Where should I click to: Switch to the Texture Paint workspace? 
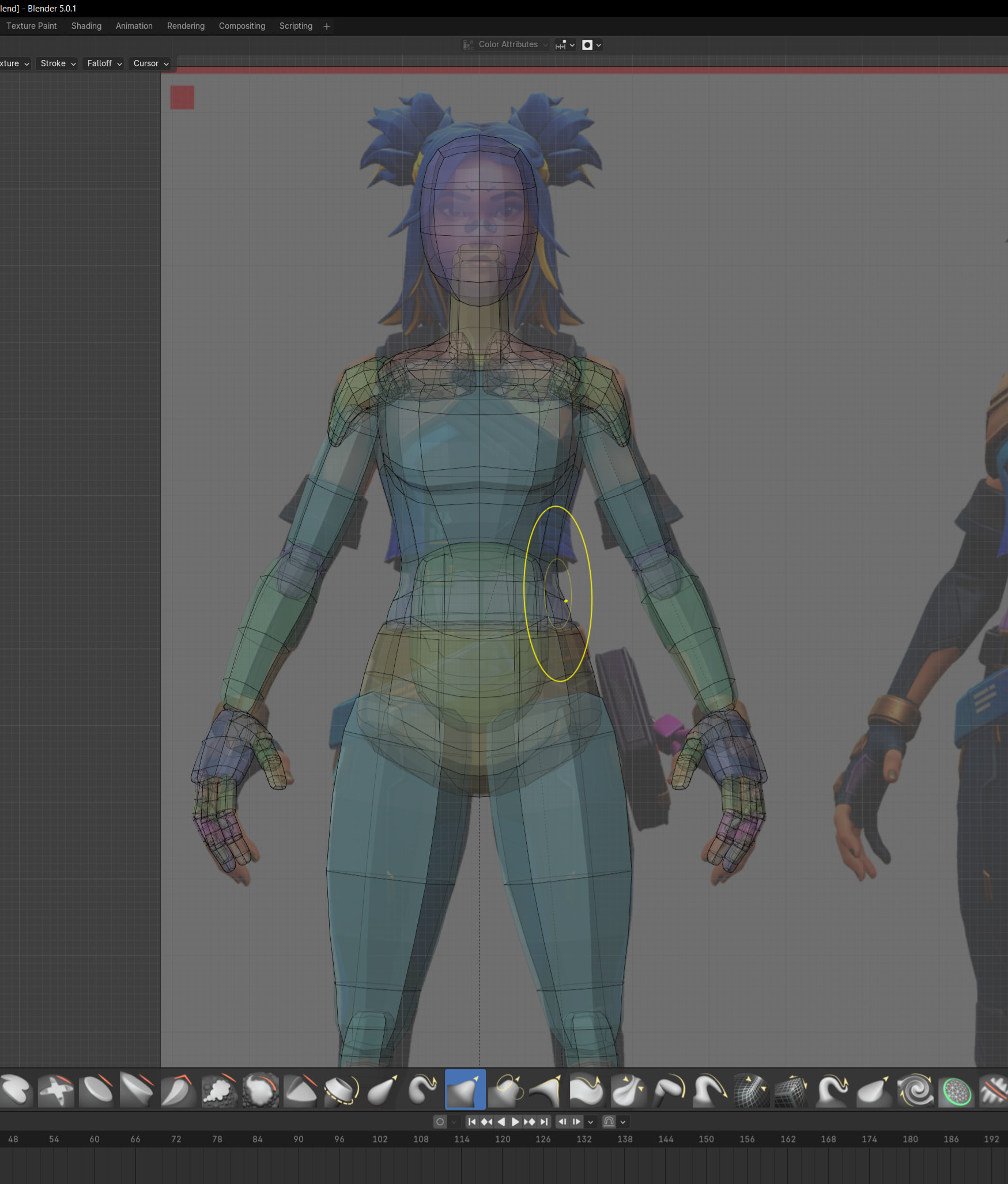[x=31, y=26]
